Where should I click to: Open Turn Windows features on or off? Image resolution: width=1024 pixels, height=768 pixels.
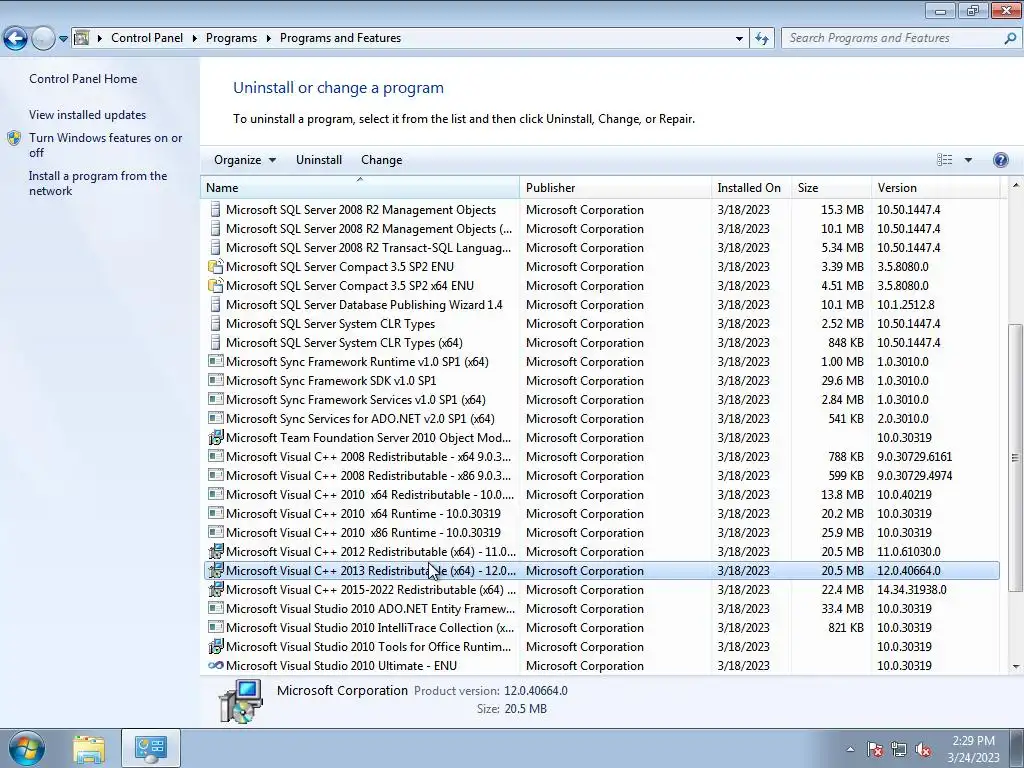[x=106, y=145]
